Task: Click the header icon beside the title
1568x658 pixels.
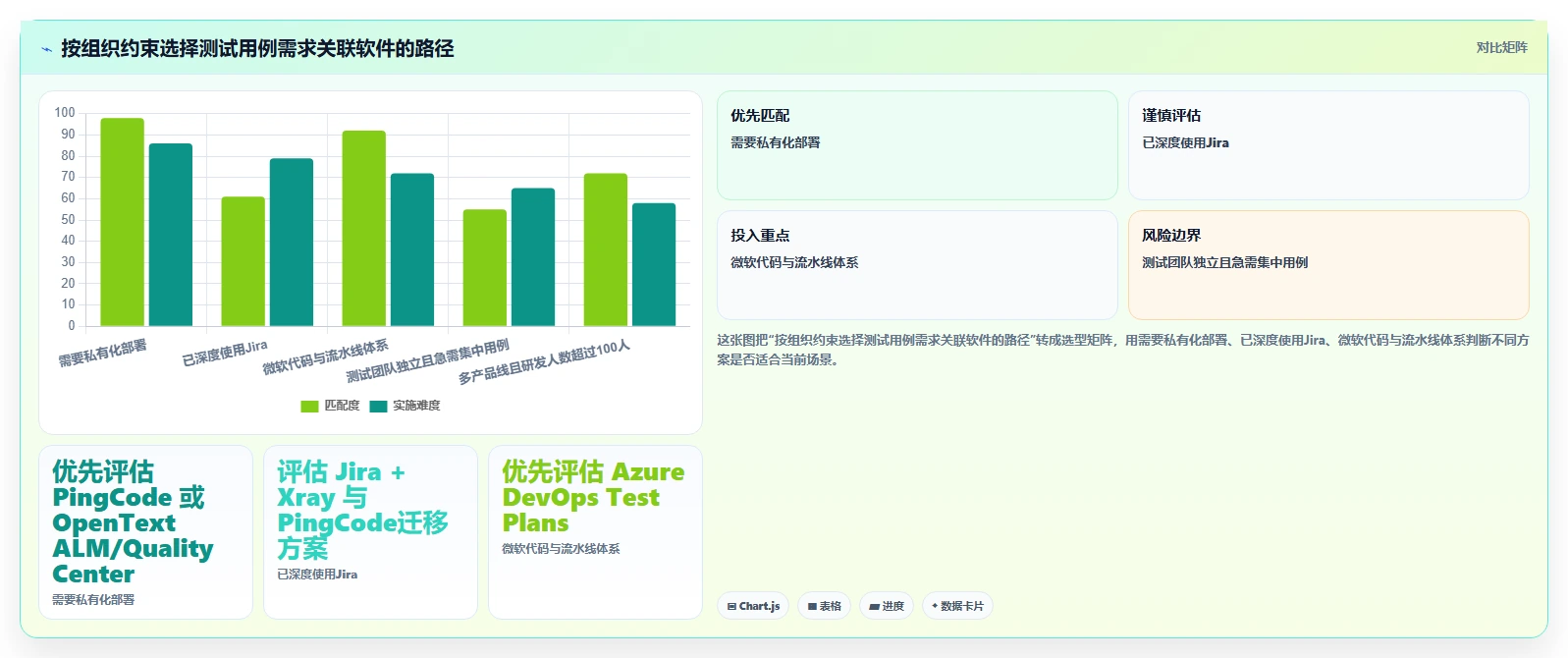Action: pos(46,49)
